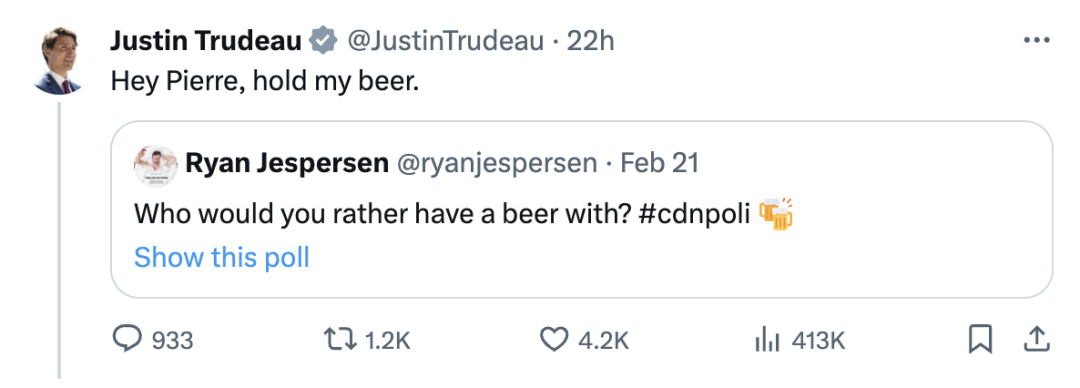Click the #cdnpoli hashtag text
Image resolution: width=1080 pixels, height=388 pixels.
tap(694, 213)
